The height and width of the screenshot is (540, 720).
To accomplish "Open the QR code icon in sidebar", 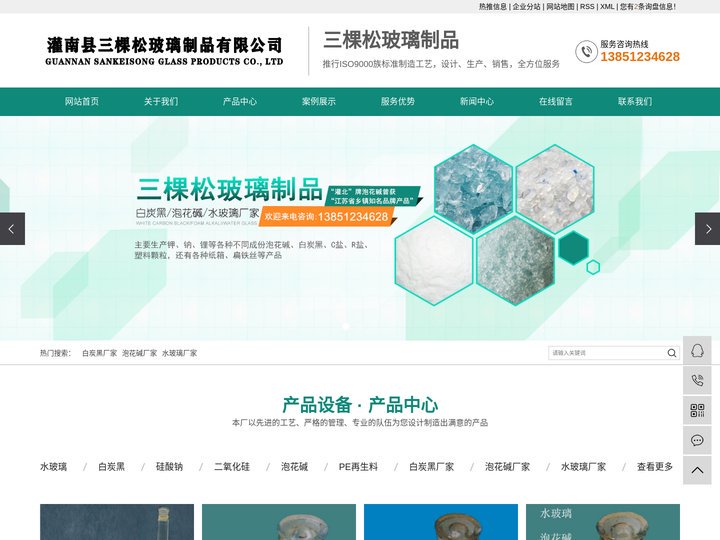I will click(x=697, y=410).
